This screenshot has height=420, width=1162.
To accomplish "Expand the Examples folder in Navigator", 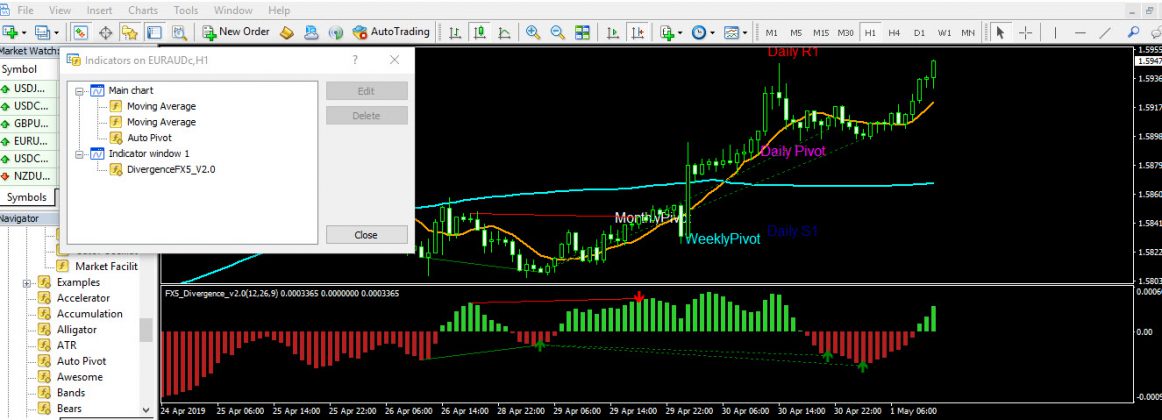I will (x=27, y=283).
